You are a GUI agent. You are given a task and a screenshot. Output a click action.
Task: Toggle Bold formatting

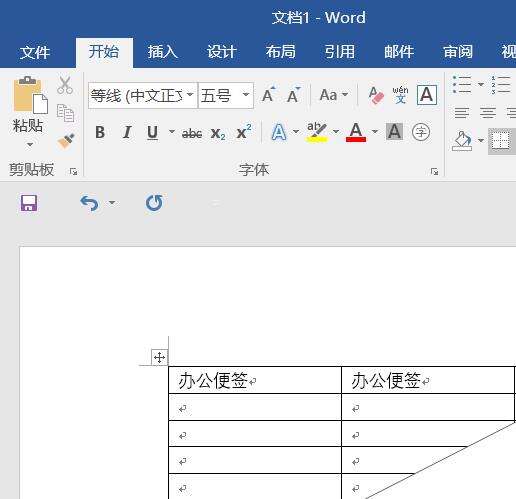[100, 133]
